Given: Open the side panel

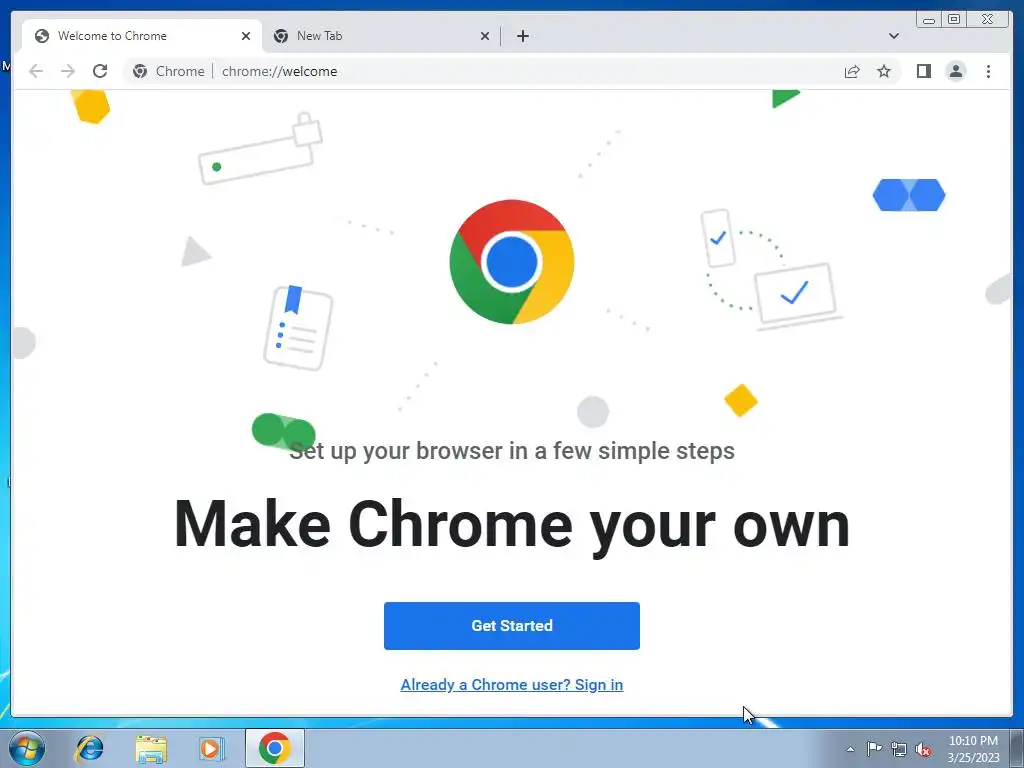Looking at the screenshot, I should (923, 71).
